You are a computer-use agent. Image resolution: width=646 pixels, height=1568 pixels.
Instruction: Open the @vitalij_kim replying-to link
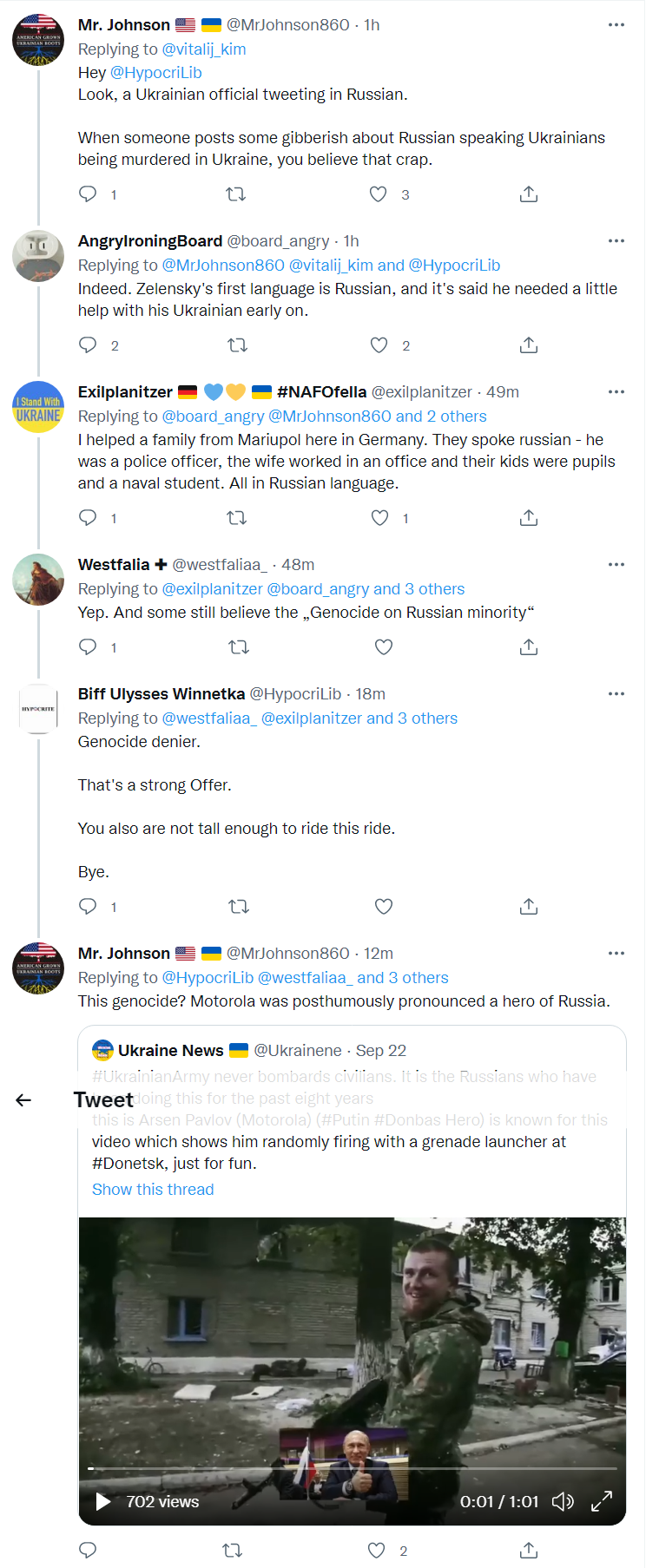[x=204, y=49]
